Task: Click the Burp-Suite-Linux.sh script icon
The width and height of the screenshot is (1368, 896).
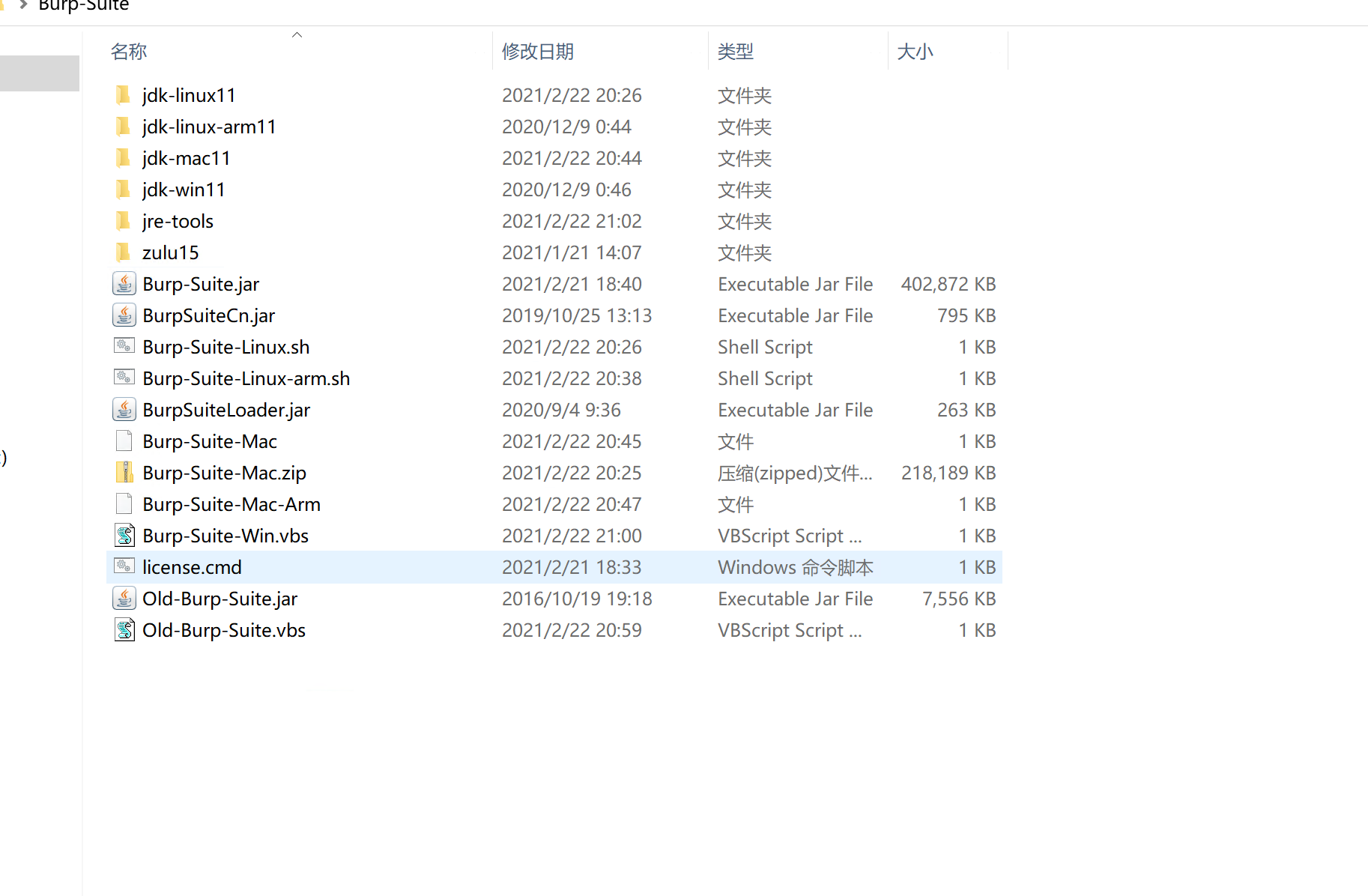Action: pyautogui.click(x=124, y=346)
